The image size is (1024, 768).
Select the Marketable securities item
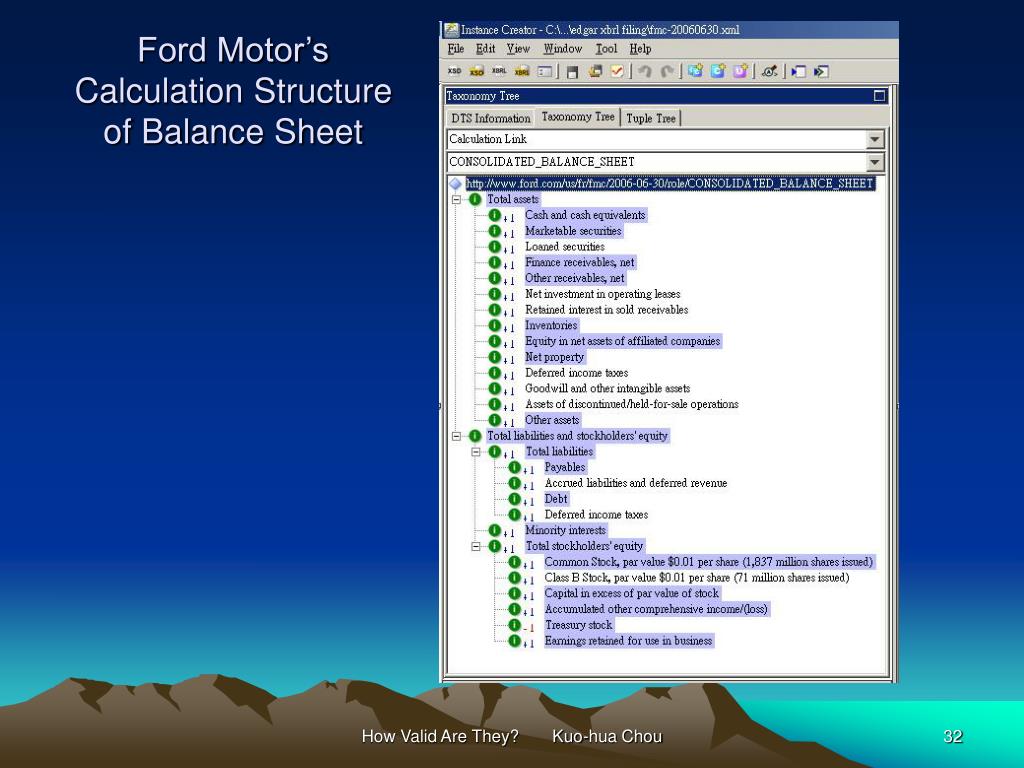click(x=573, y=231)
